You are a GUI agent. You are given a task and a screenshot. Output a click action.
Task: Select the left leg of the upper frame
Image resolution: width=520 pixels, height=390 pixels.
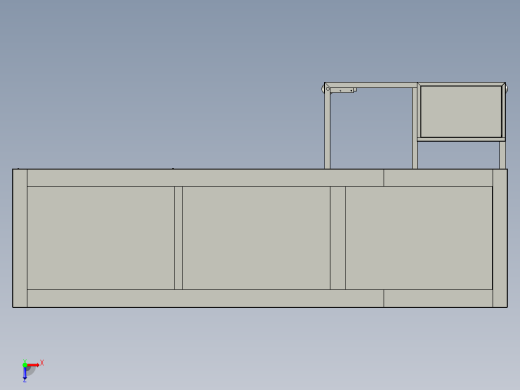click(327, 129)
